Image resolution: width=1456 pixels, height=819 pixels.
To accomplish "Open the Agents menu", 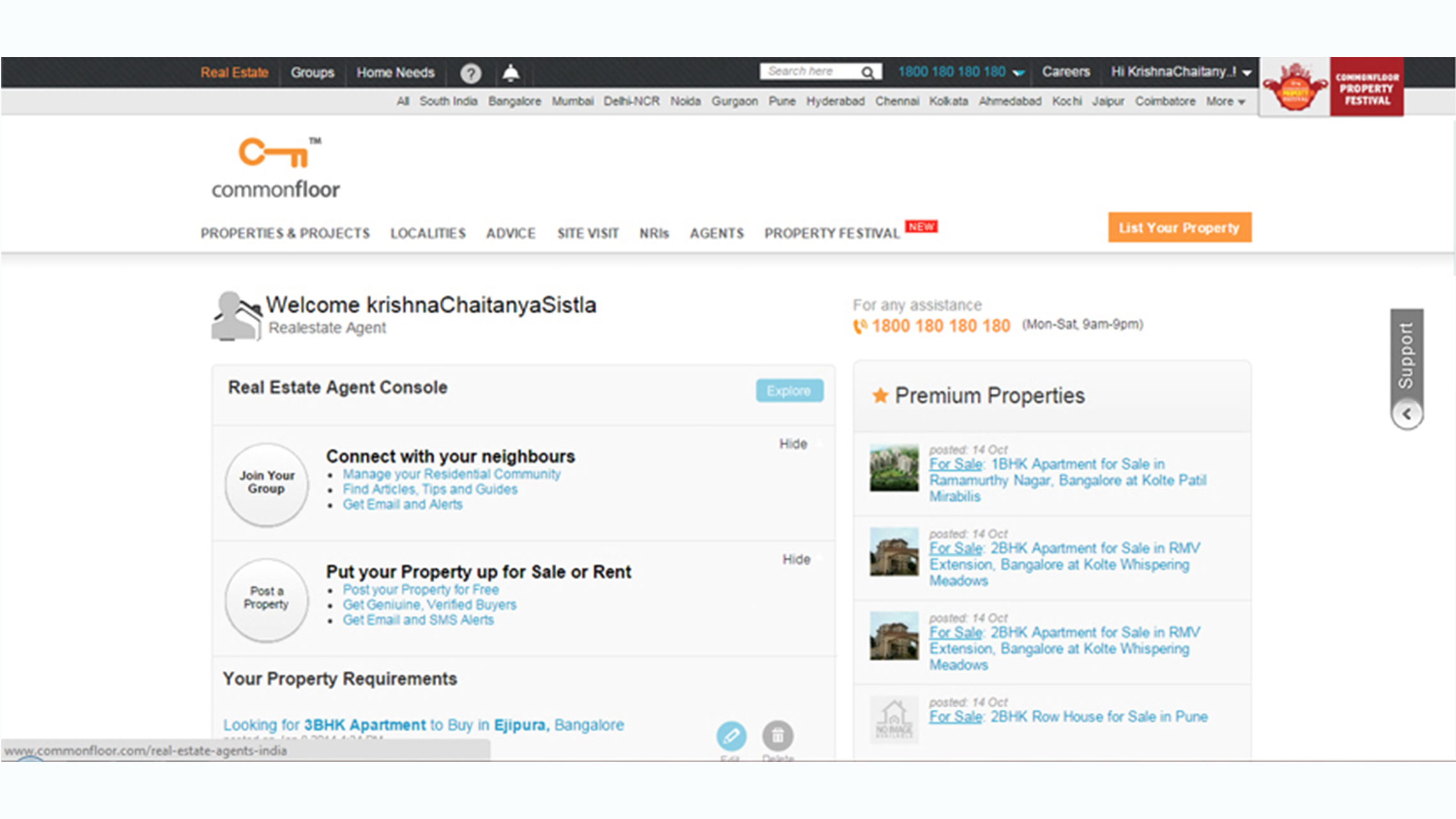I will [717, 233].
